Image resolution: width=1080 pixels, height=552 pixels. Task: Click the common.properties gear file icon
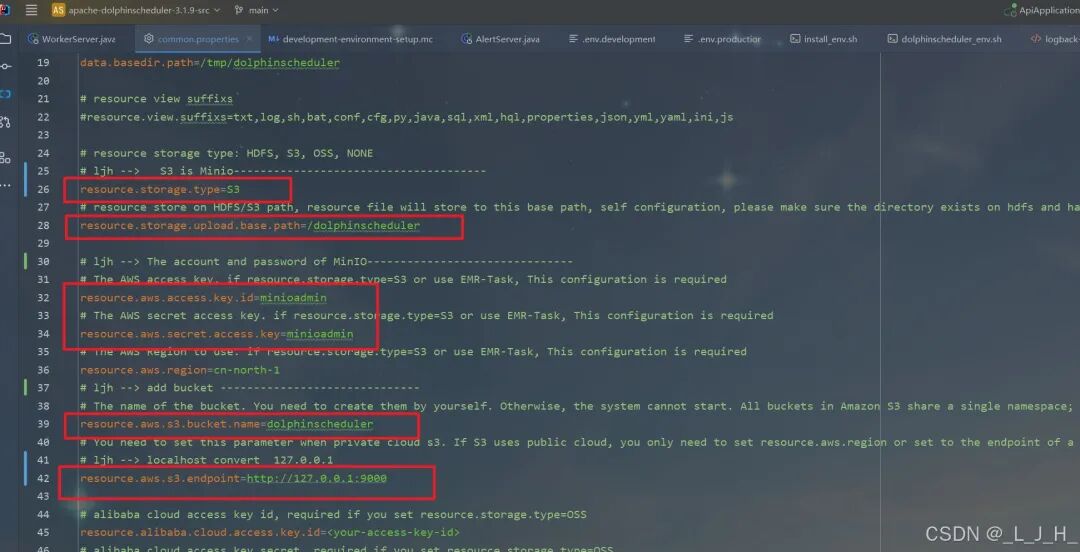point(149,39)
